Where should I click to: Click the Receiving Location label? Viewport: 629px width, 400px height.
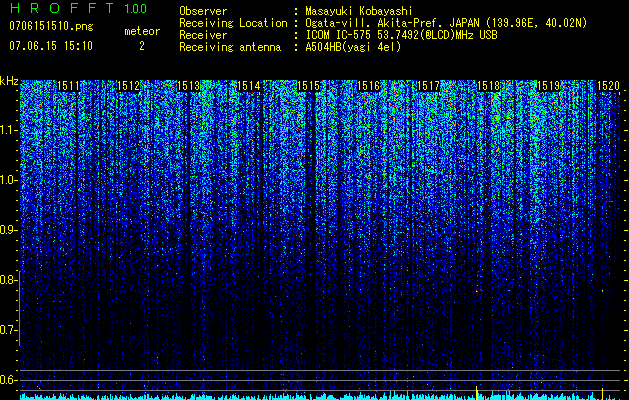click(233, 23)
